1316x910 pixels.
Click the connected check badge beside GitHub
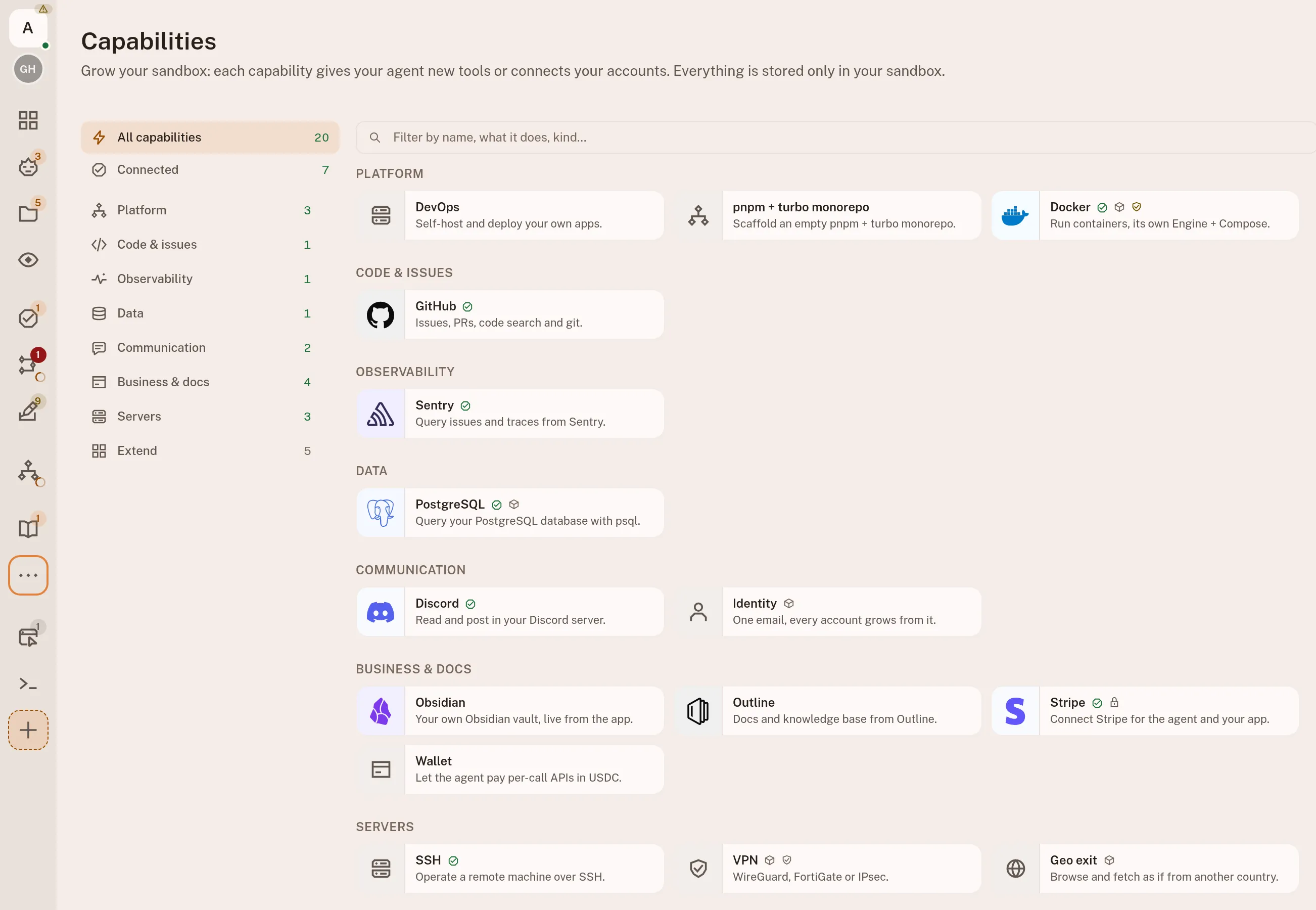467,307
